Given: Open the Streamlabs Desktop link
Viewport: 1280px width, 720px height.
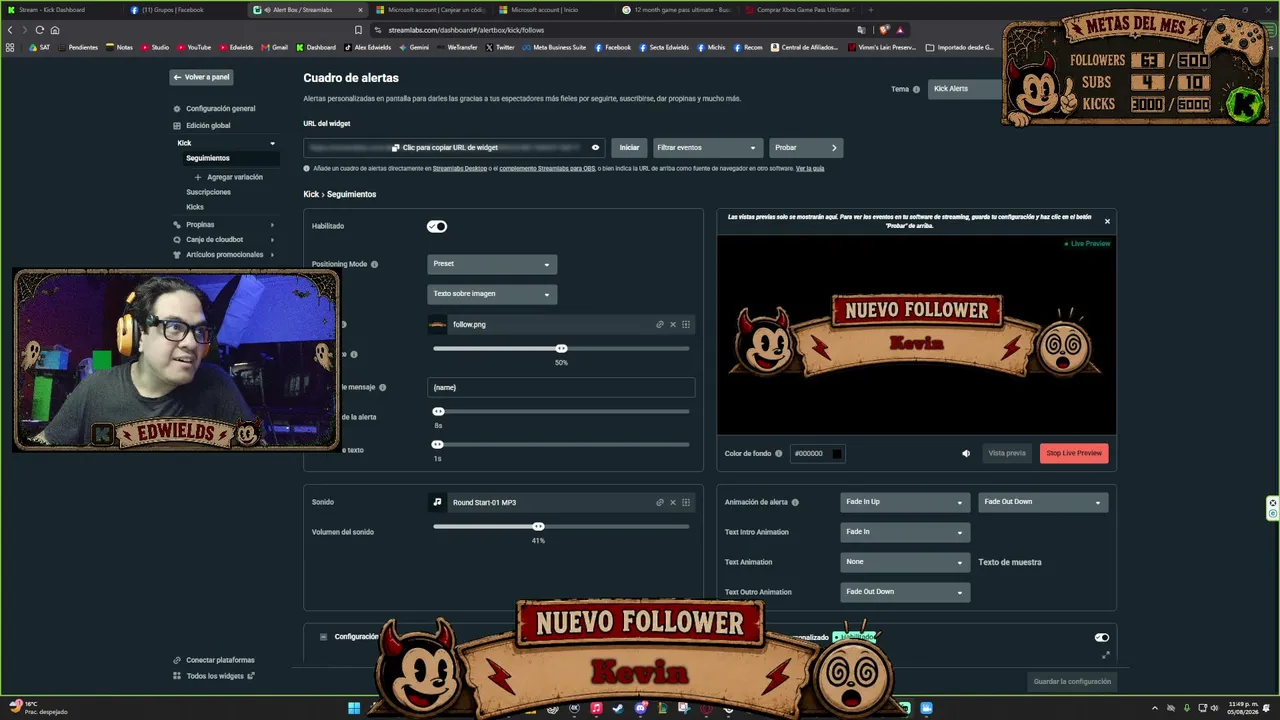Looking at the screenshot, I should 460,168.
